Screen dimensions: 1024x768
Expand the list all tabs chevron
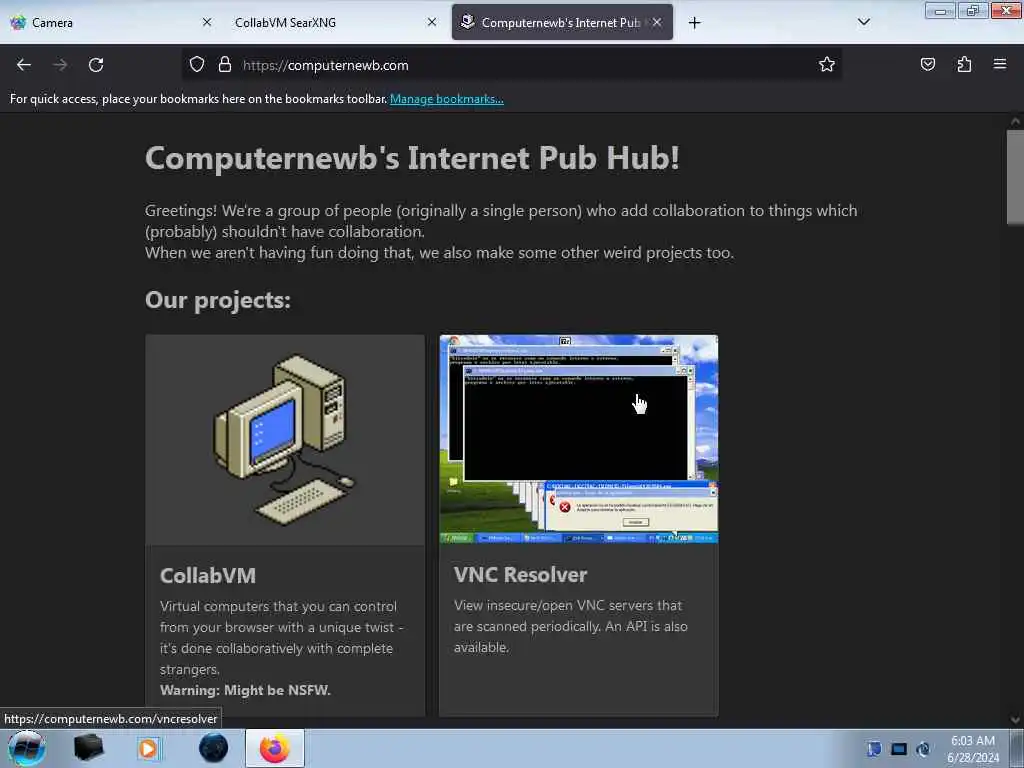(x=863, y=22)
